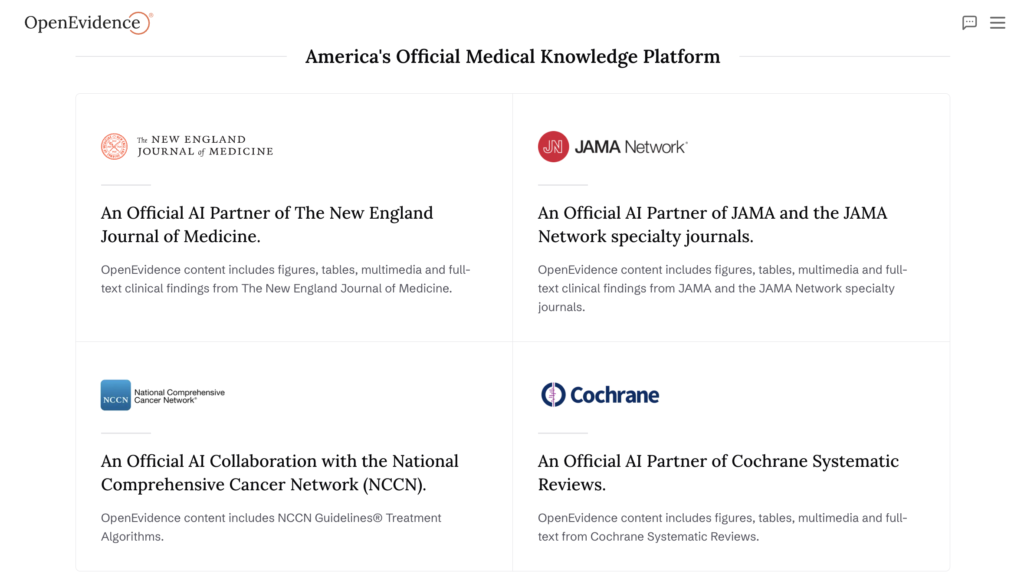Click the NCCN Guidelines Treatment Algorithms text
This screenshot has height=584, width=1024.
[x=271, y=527]
